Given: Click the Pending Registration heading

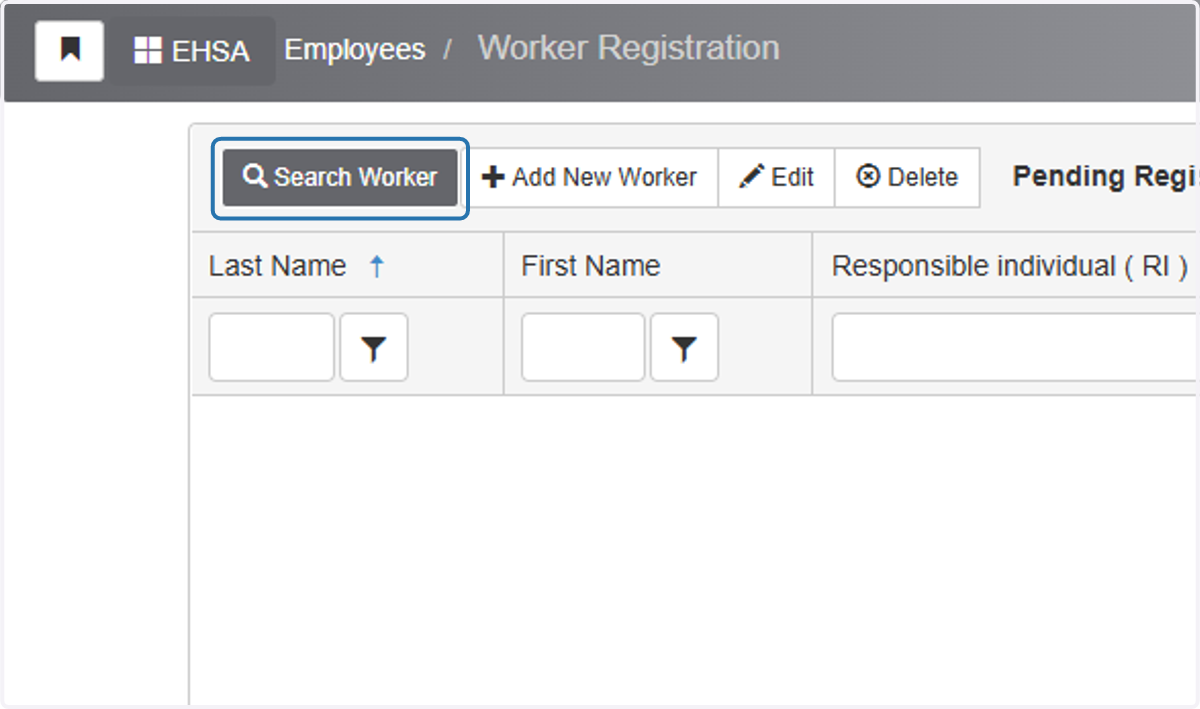Looking at the screenshot, I should [x=1105, y=176].
